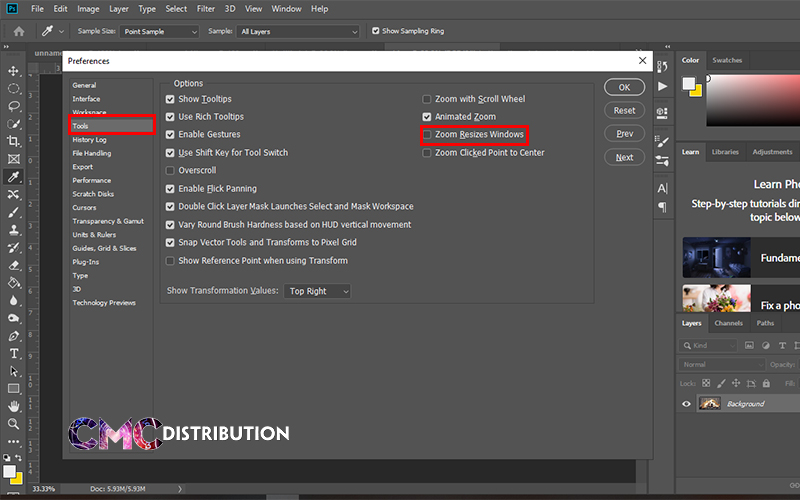Select the Zoom tool
The image size is (800, 500).
(14, 424)
